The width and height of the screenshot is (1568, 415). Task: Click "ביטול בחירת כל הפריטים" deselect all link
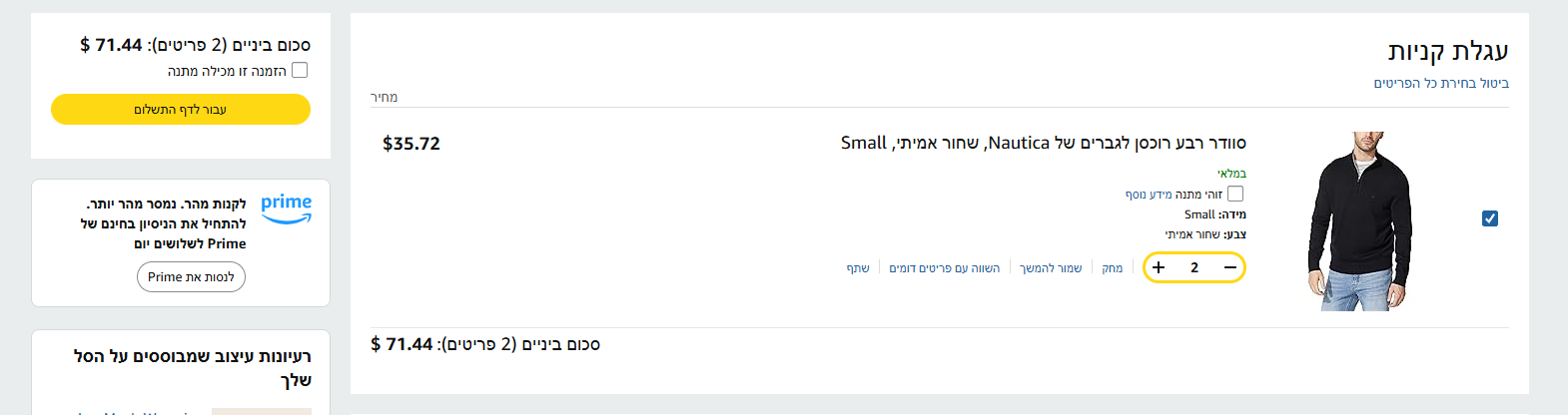(x=1440, y=83)
